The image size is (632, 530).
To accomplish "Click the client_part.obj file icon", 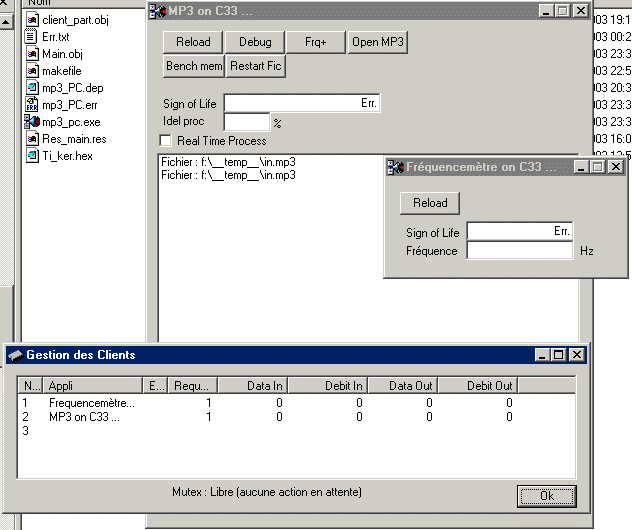I will pos(32,20).
